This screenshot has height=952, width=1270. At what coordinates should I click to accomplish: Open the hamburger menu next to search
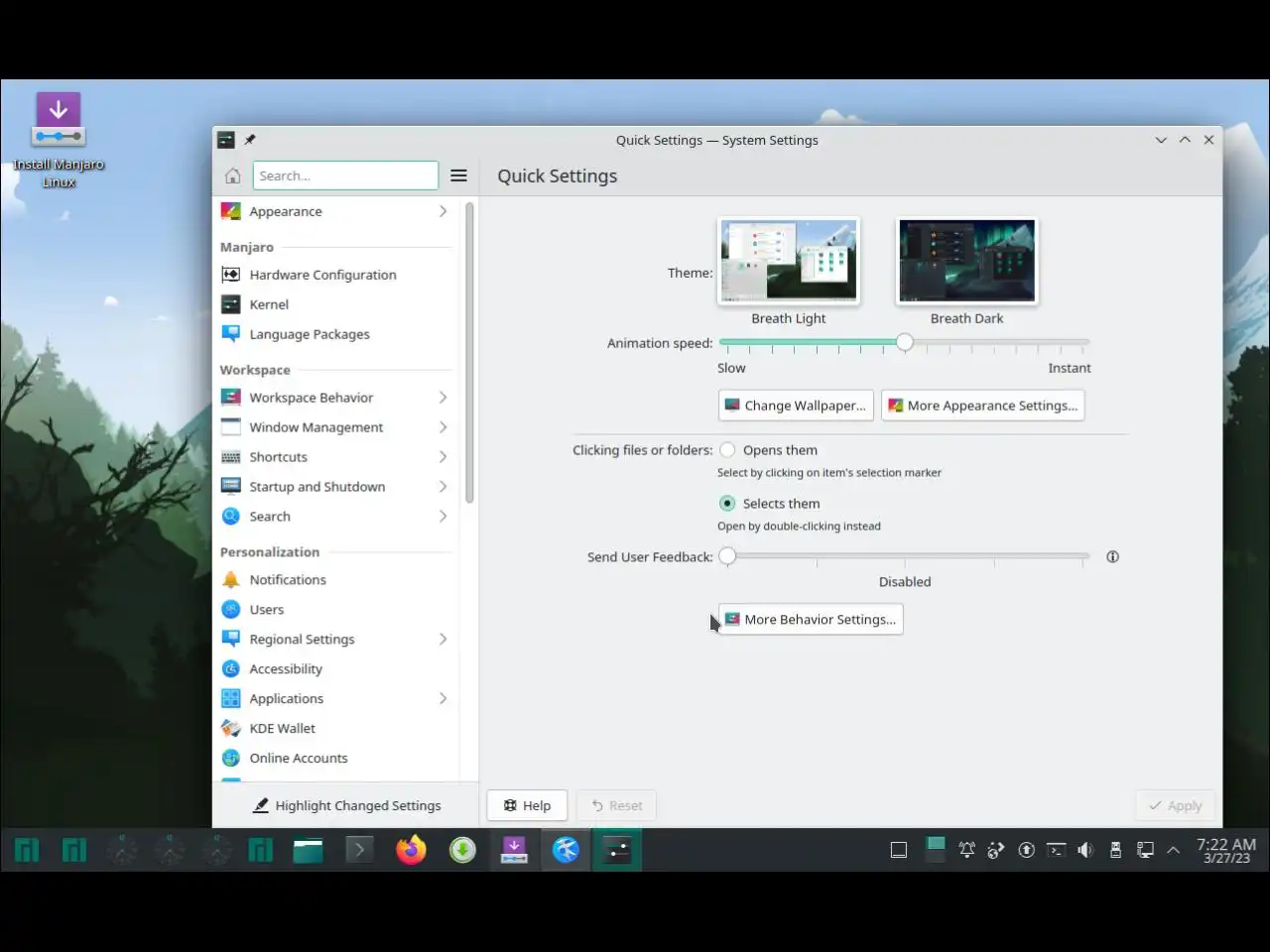click(x=458, y=176)
